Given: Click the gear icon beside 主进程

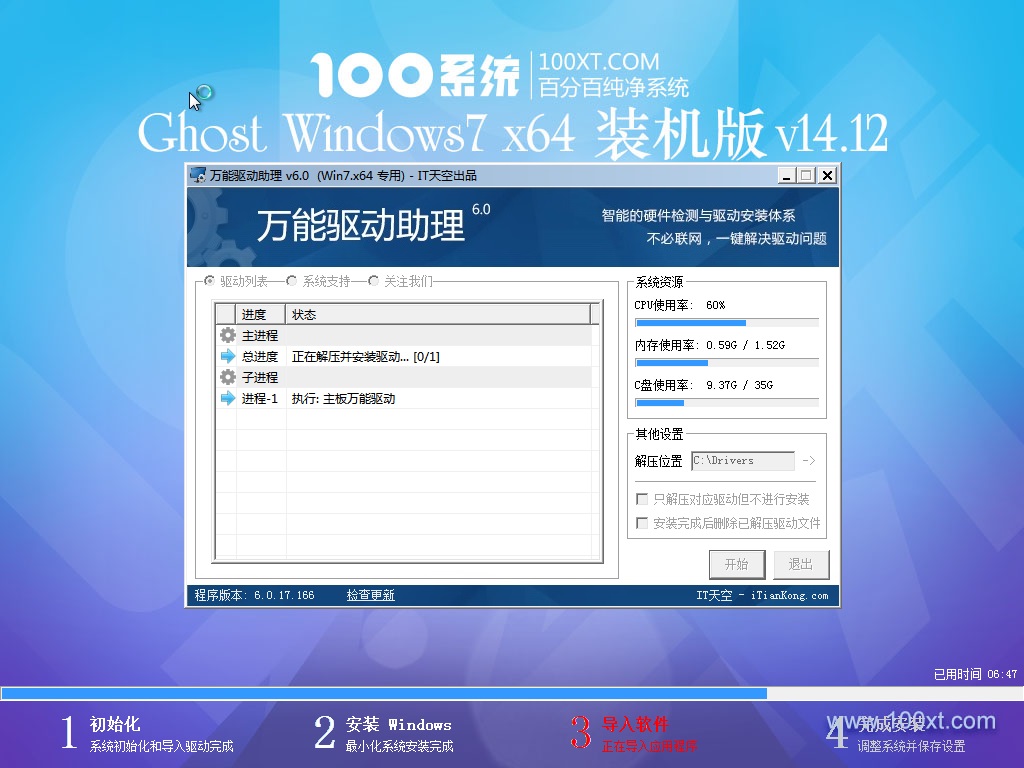Looking at the screenshot, I should point(227,336).
